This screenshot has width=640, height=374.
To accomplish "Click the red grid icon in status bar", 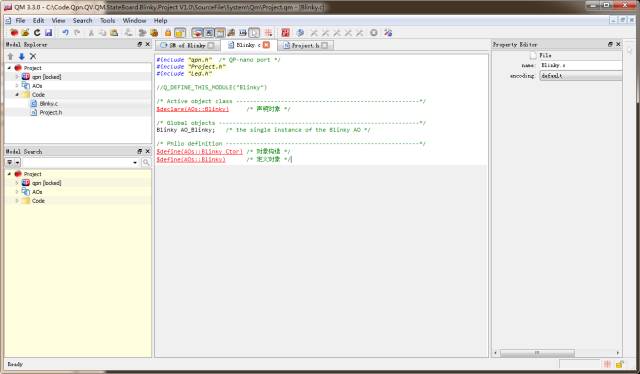I will click(x=607, y=364).
